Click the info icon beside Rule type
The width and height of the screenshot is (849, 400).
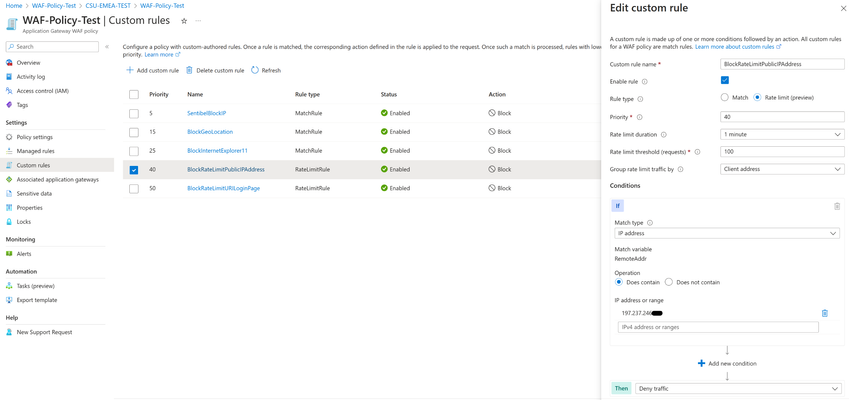[641, 100]
